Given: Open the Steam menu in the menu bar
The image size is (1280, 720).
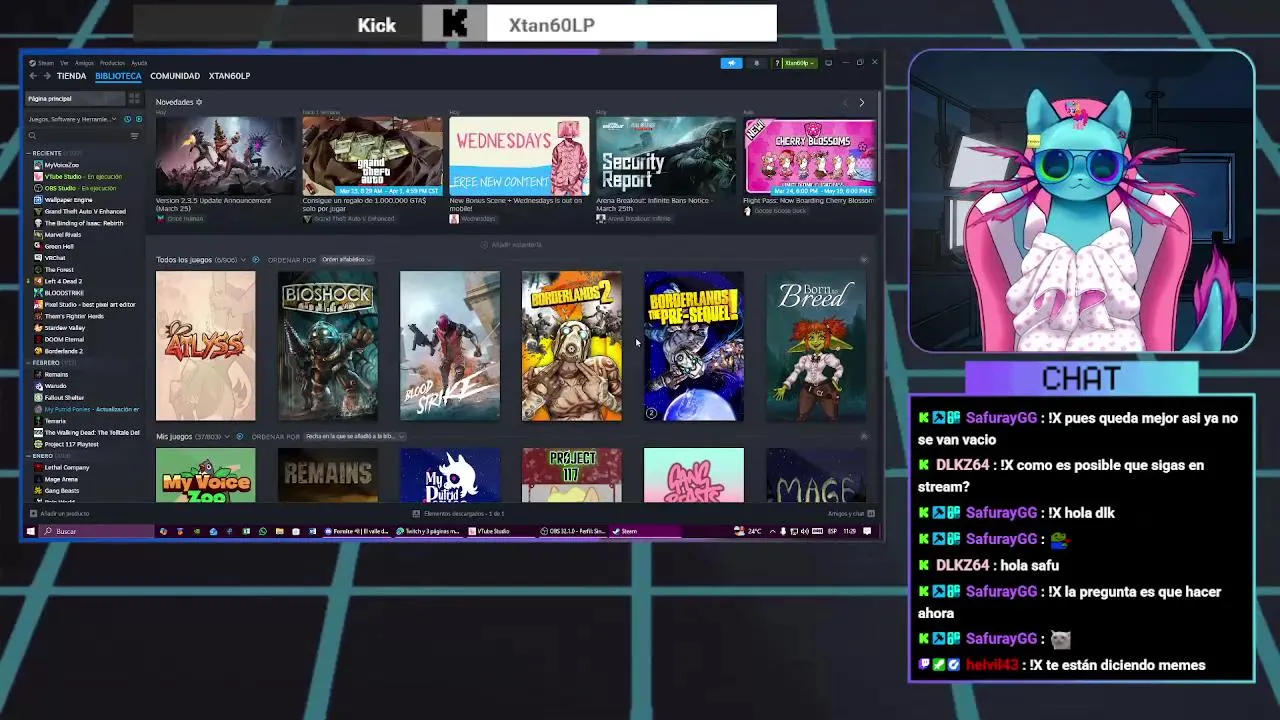Looking at the screenshot, I should coord(42,63).
